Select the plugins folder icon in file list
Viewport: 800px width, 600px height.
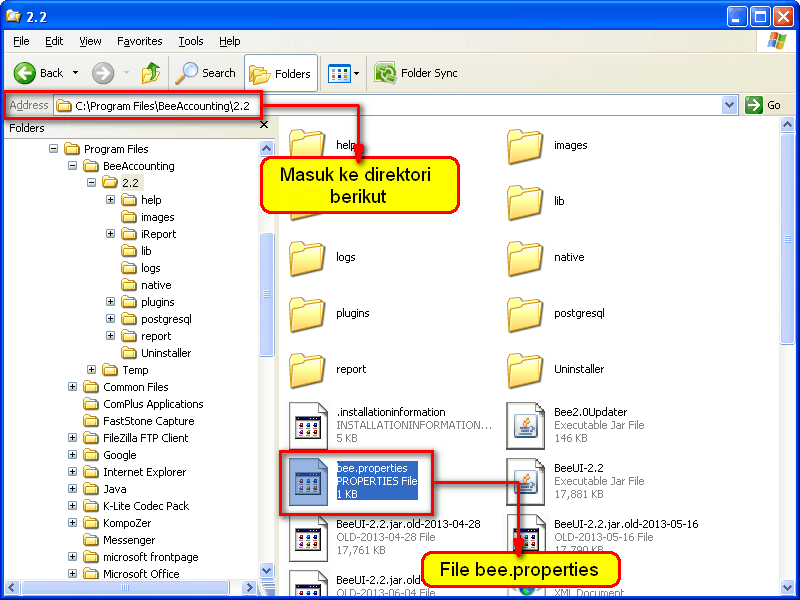tap(307, 315)
